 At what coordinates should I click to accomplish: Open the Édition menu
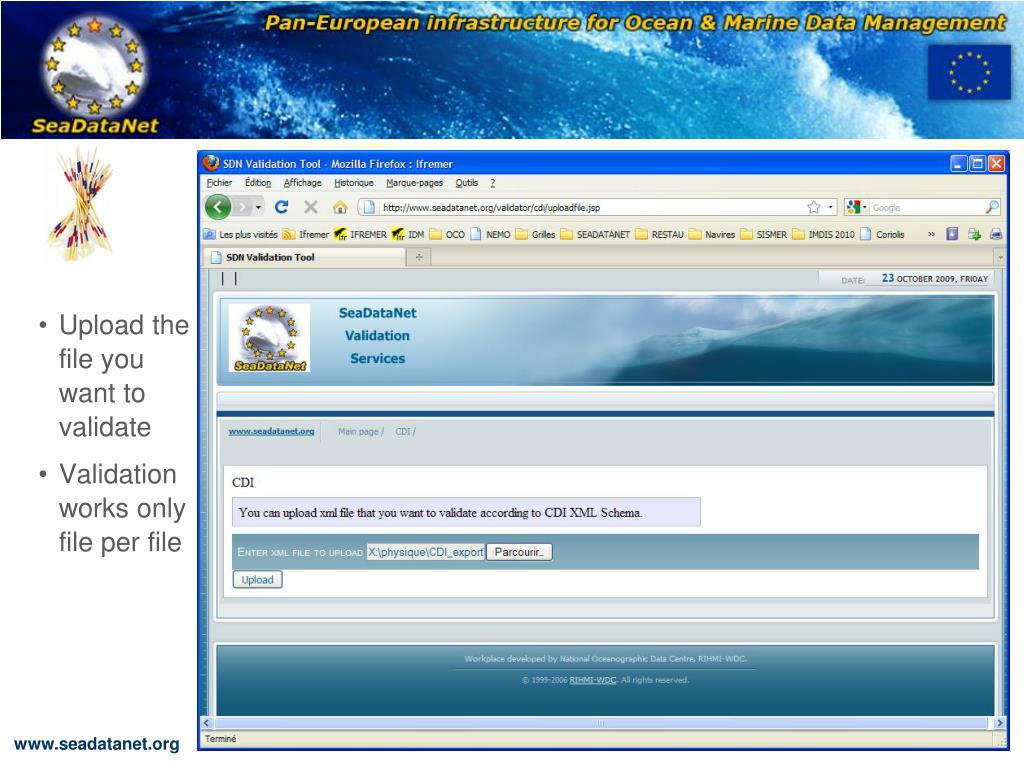pos(258,183)
